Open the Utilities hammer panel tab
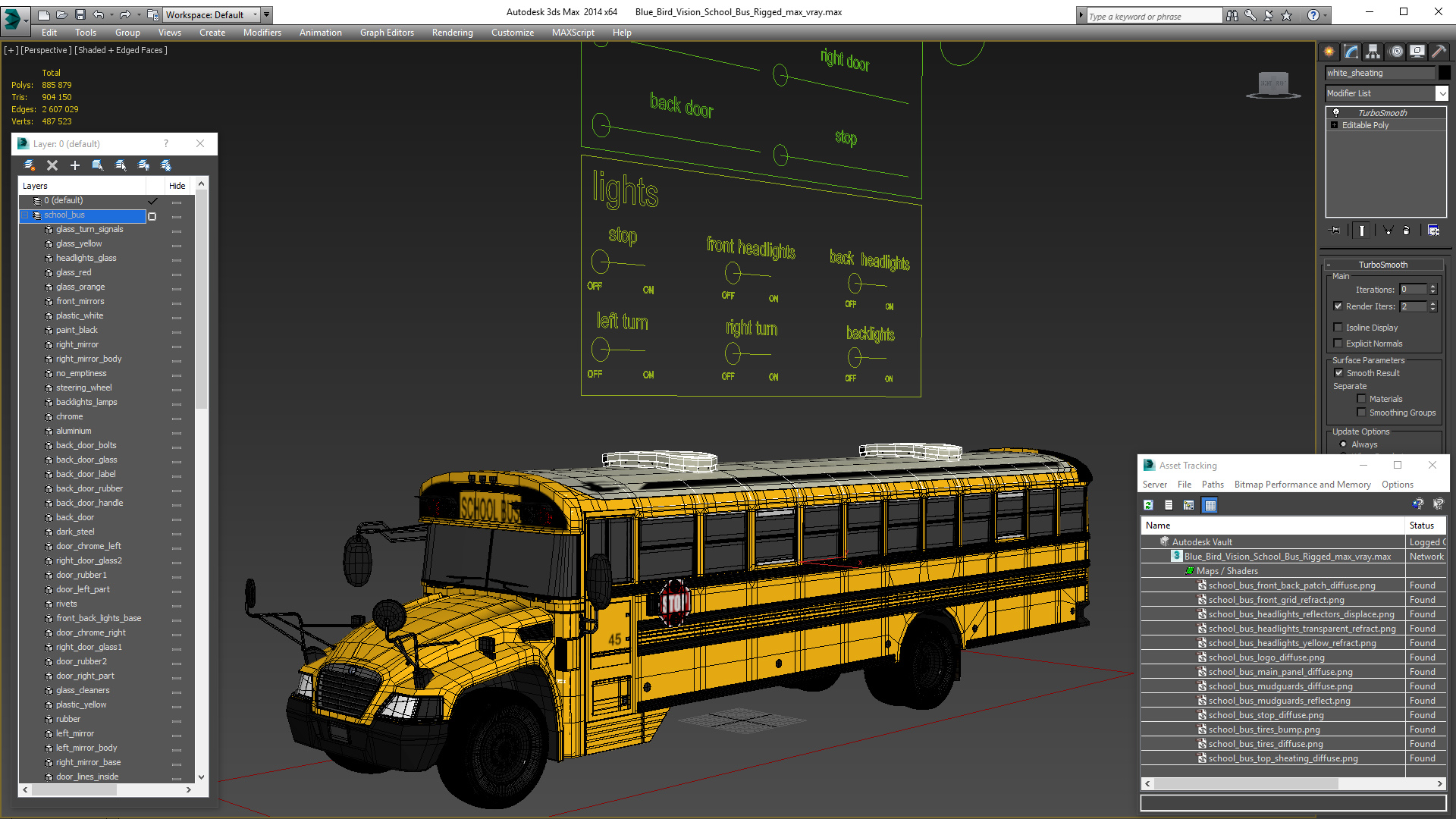This screenshot has height=819, width=1456. coord(1439,52)
